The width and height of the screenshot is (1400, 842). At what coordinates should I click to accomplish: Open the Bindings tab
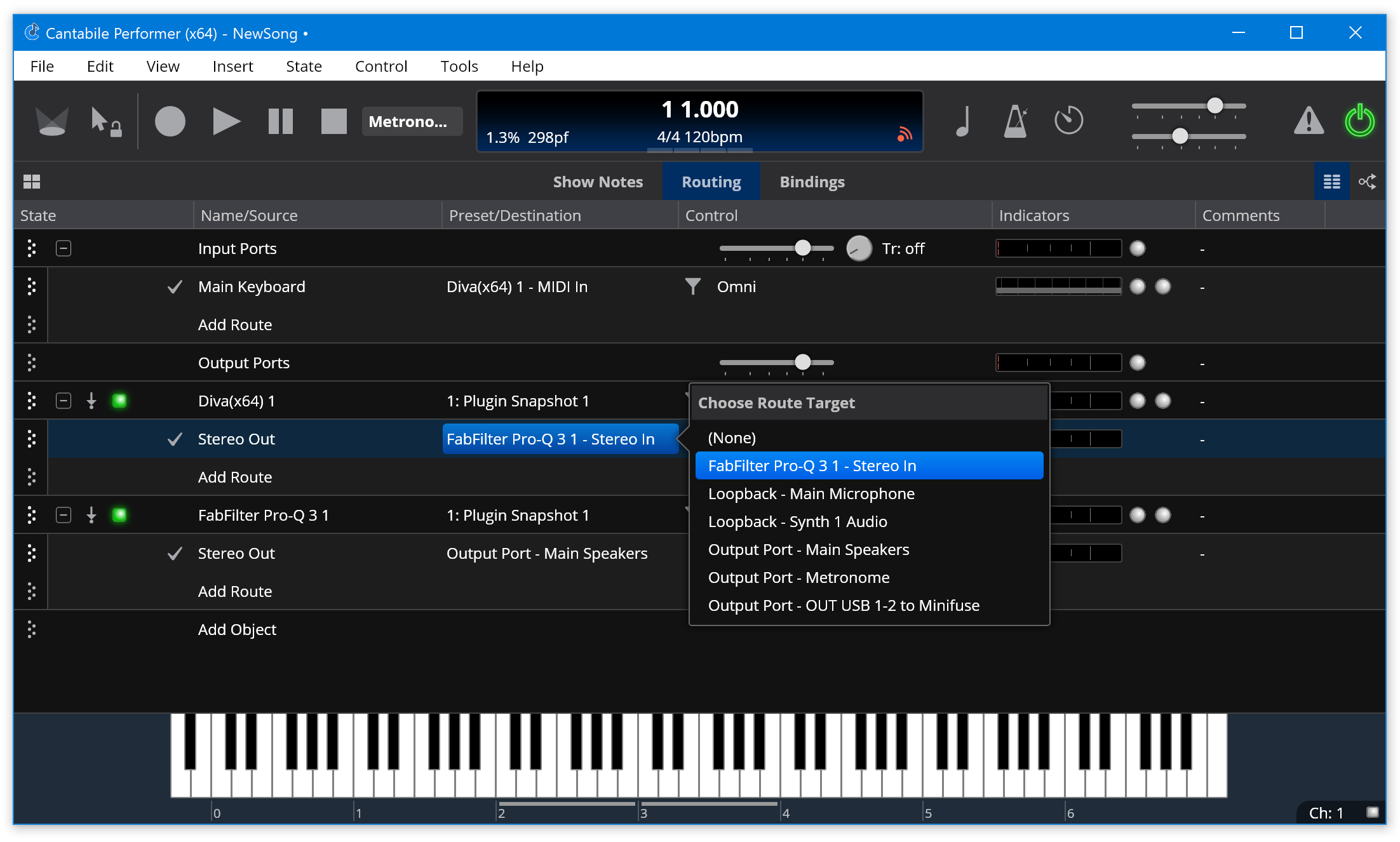click(x=812, y=182)
